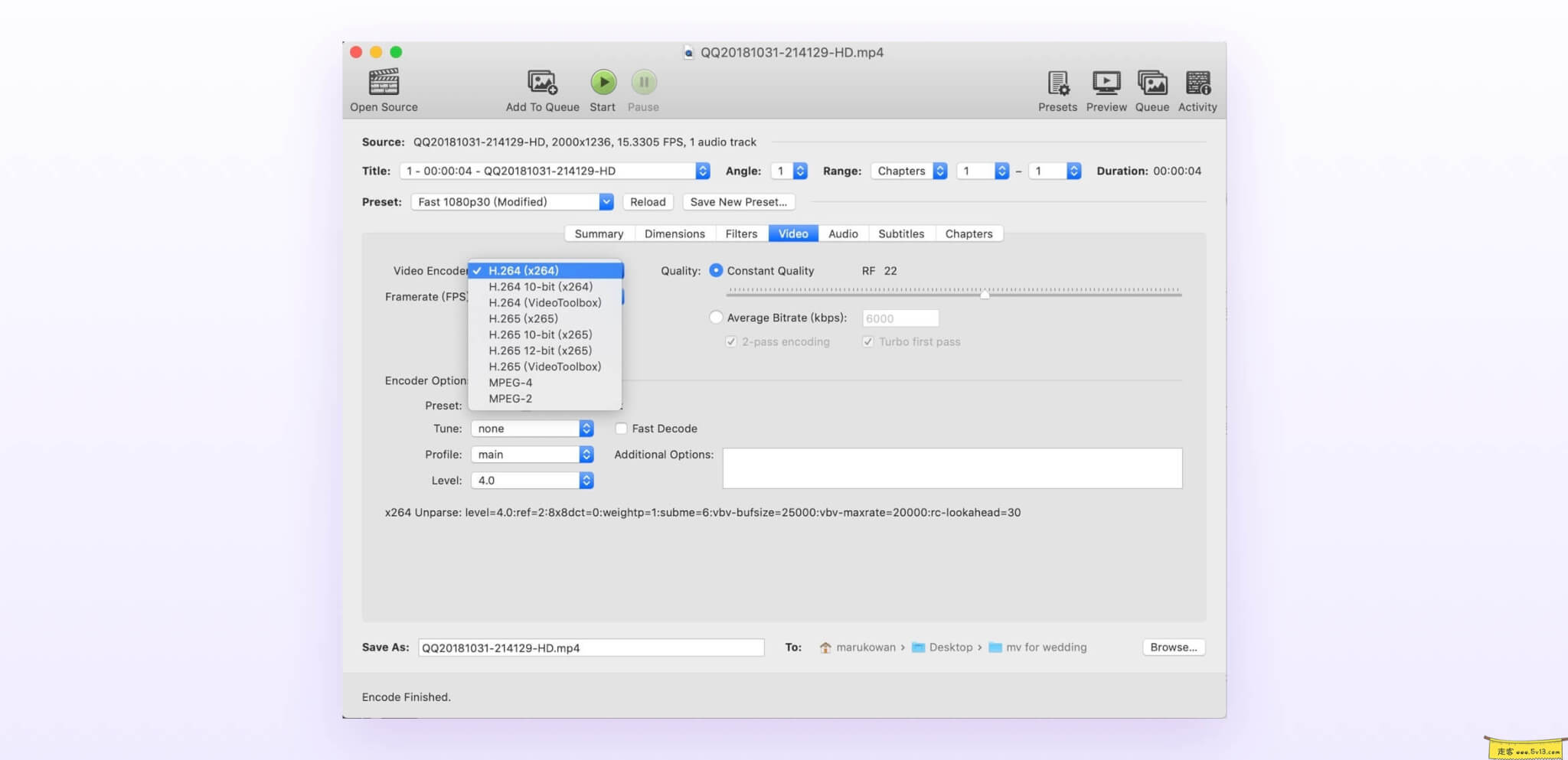
Task: Show the Queue window icon
Action: 1151,83
